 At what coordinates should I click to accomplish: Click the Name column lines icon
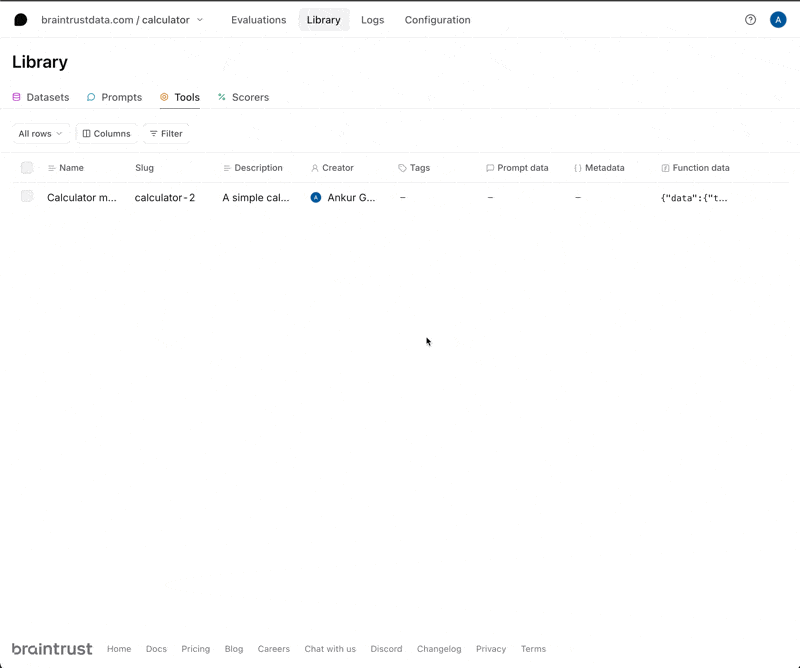[52, 168]
